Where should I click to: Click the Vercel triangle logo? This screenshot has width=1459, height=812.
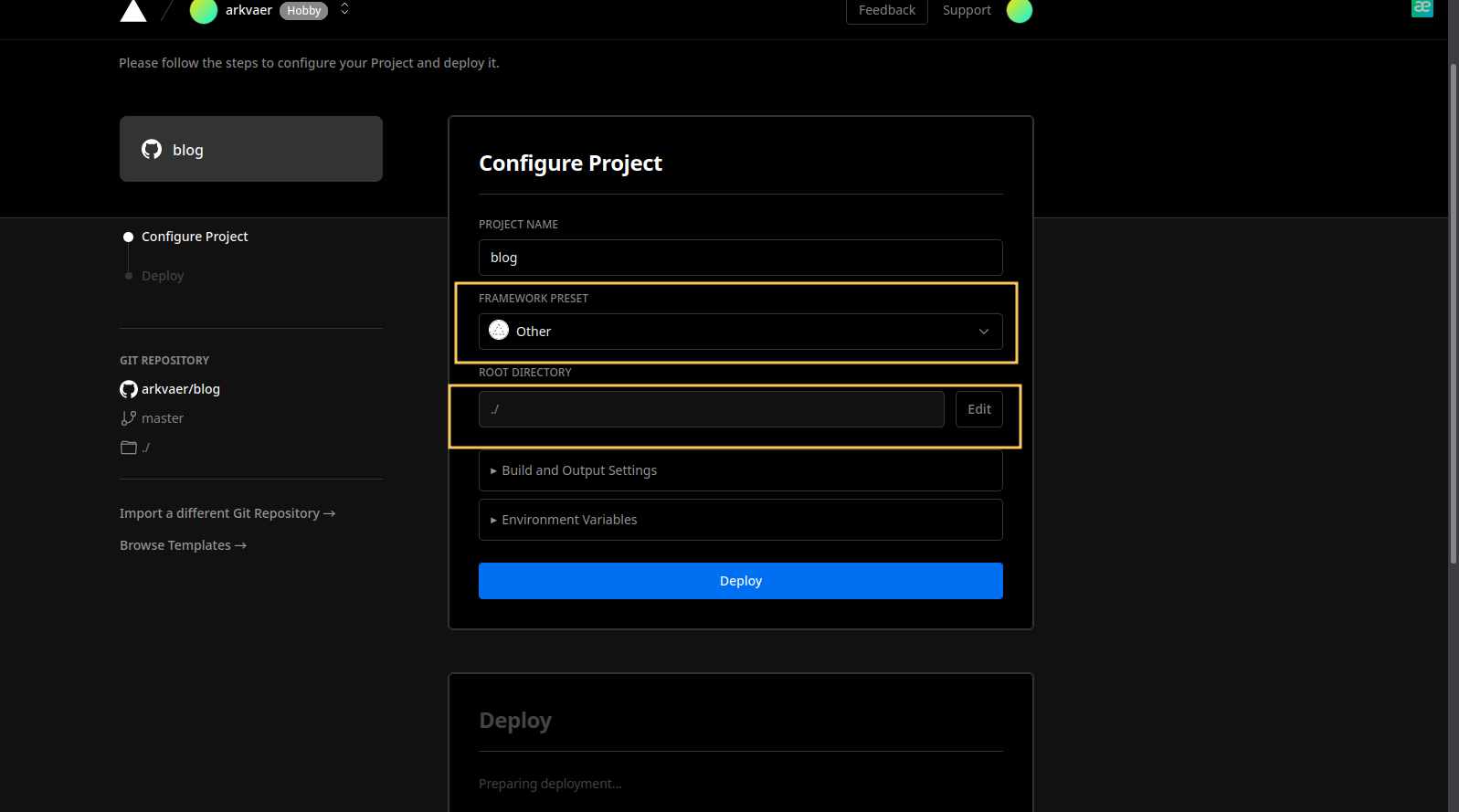[133, 11]
